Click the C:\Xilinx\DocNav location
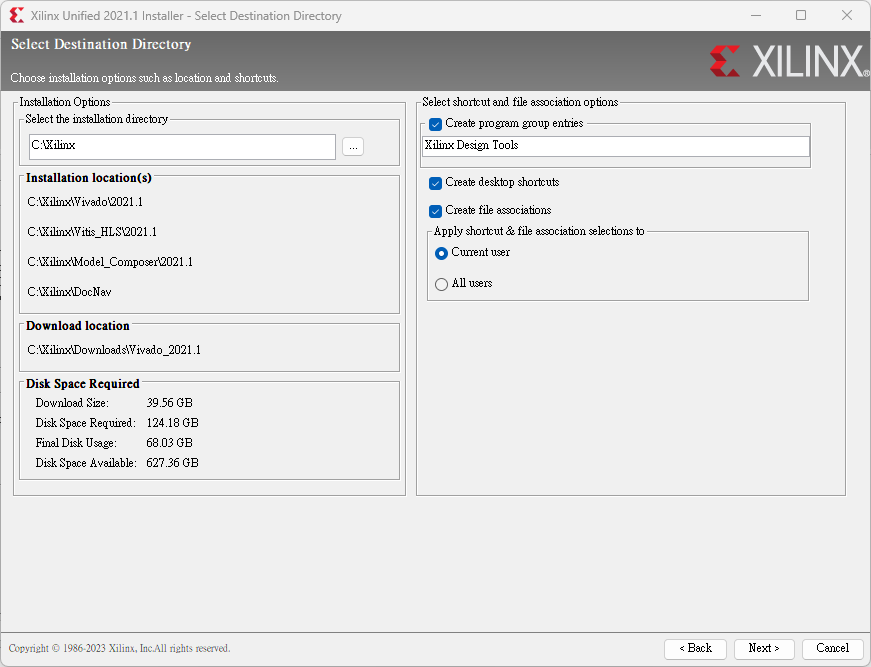Image resolution: width=871 pixels, height=667 pixels. [x=69, y=292]
